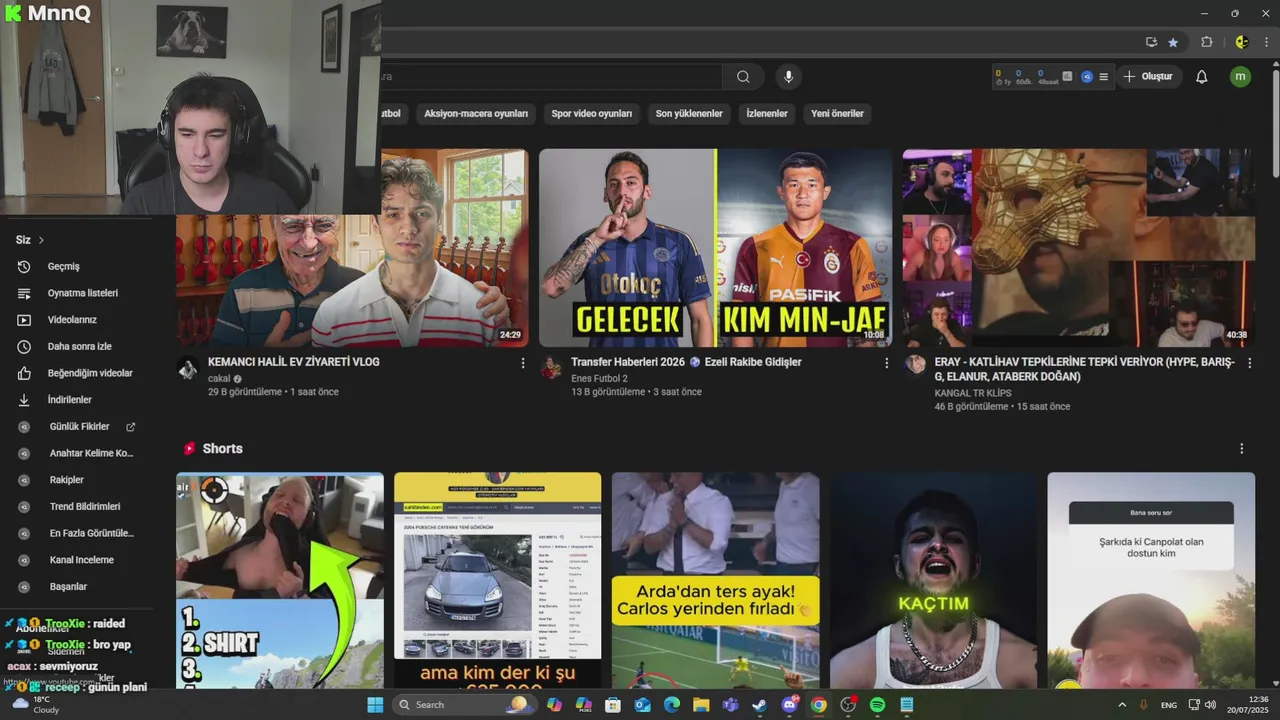Viewport: 1280px width, 720px height.
Task: Open the Chrome extensions puzzle icon
Action: point(1206,42)
